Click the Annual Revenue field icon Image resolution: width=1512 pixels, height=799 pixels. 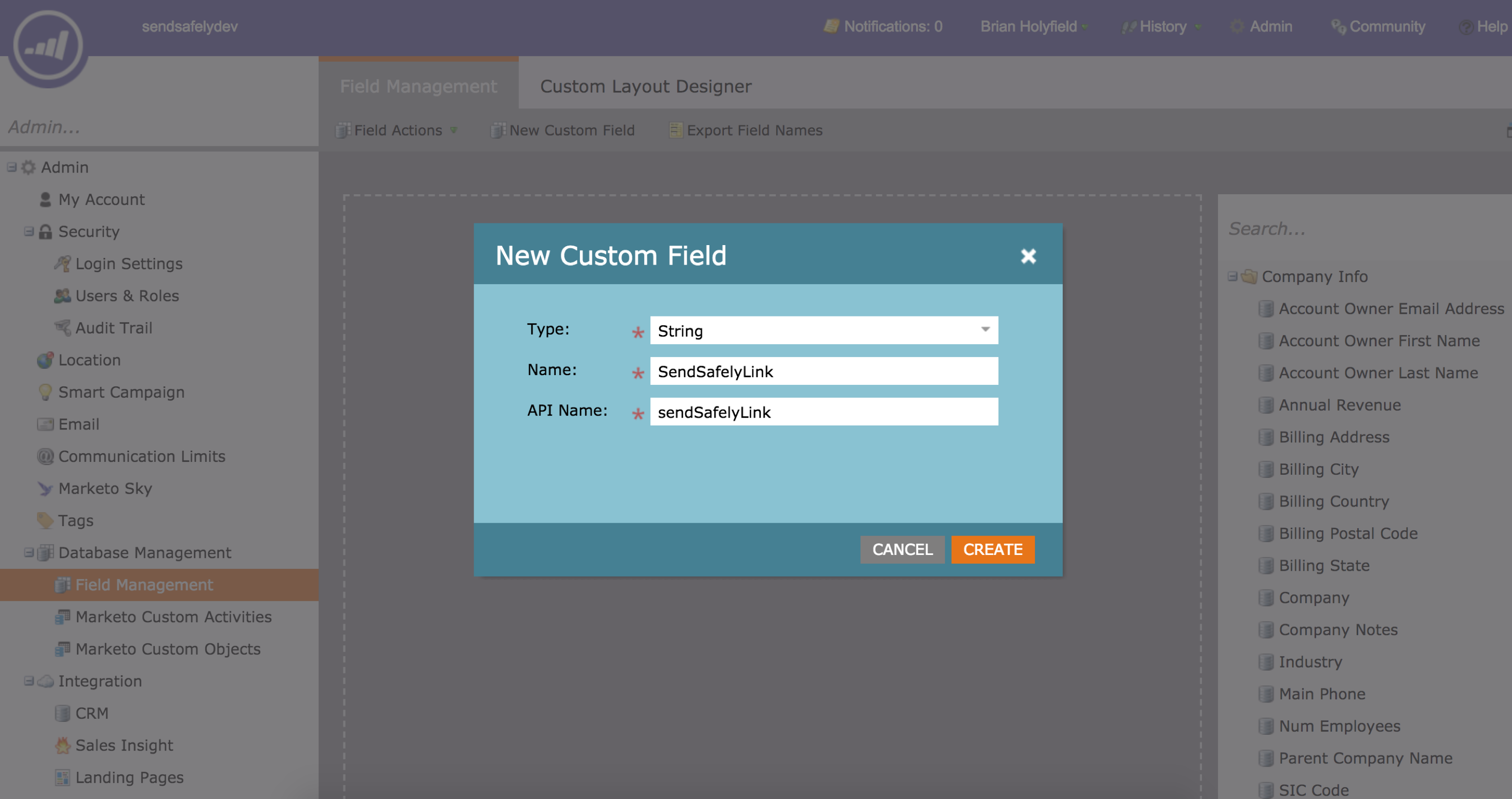tap(1266, 405)
